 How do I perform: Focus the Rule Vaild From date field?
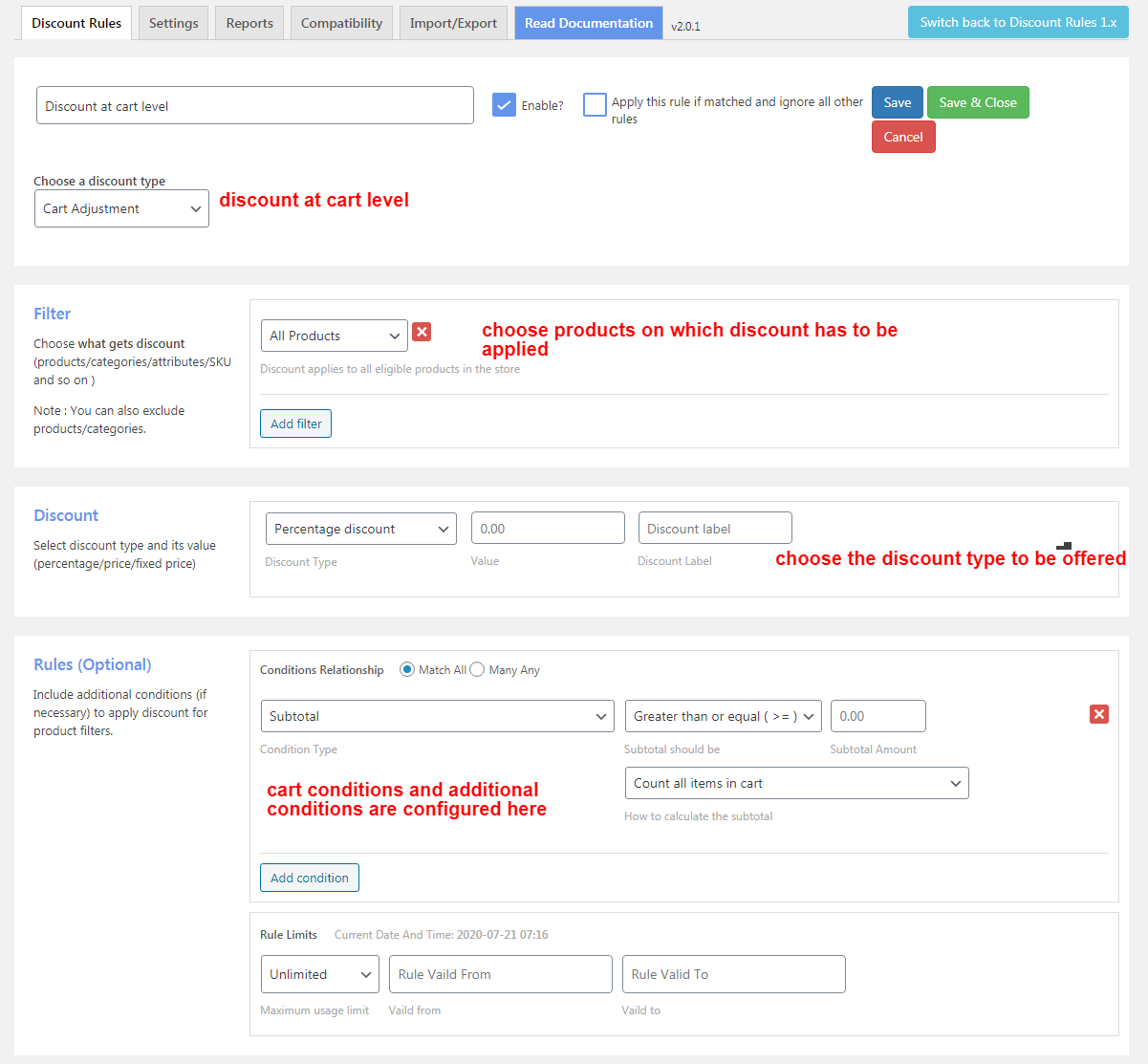point(501,974)
